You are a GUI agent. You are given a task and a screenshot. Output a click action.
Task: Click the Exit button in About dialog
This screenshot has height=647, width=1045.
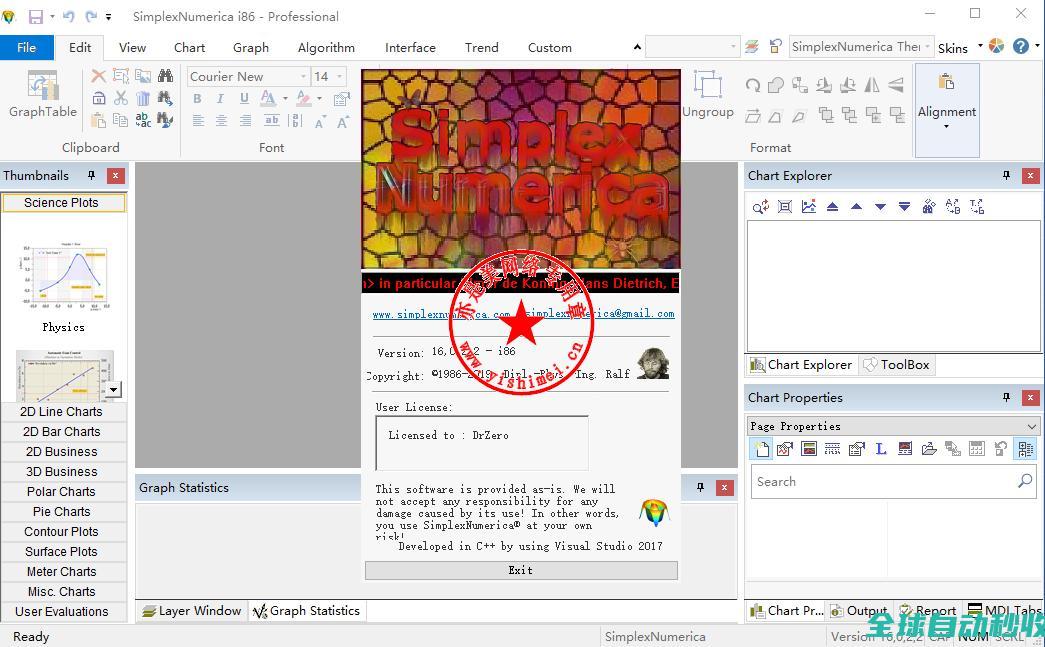(521, 570)
